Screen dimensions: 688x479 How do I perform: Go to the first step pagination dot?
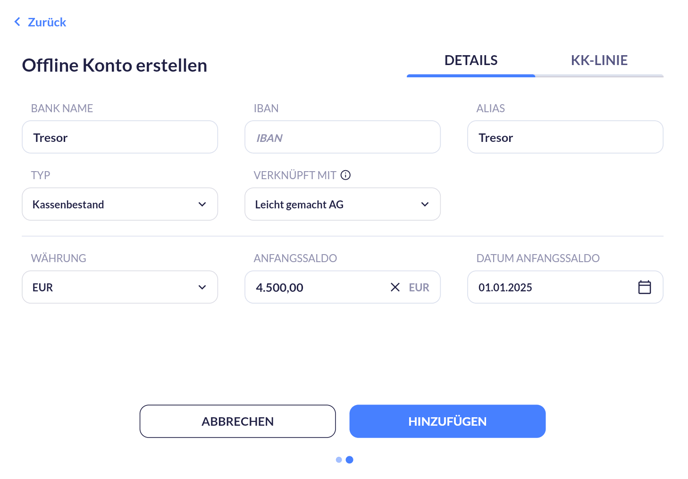point(339,460)
